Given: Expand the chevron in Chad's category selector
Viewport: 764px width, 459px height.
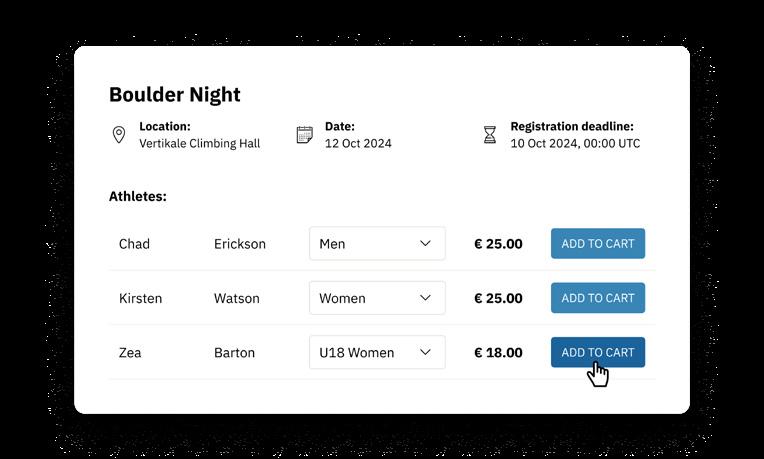Looking at the screenshot, I should pos(426,244).
